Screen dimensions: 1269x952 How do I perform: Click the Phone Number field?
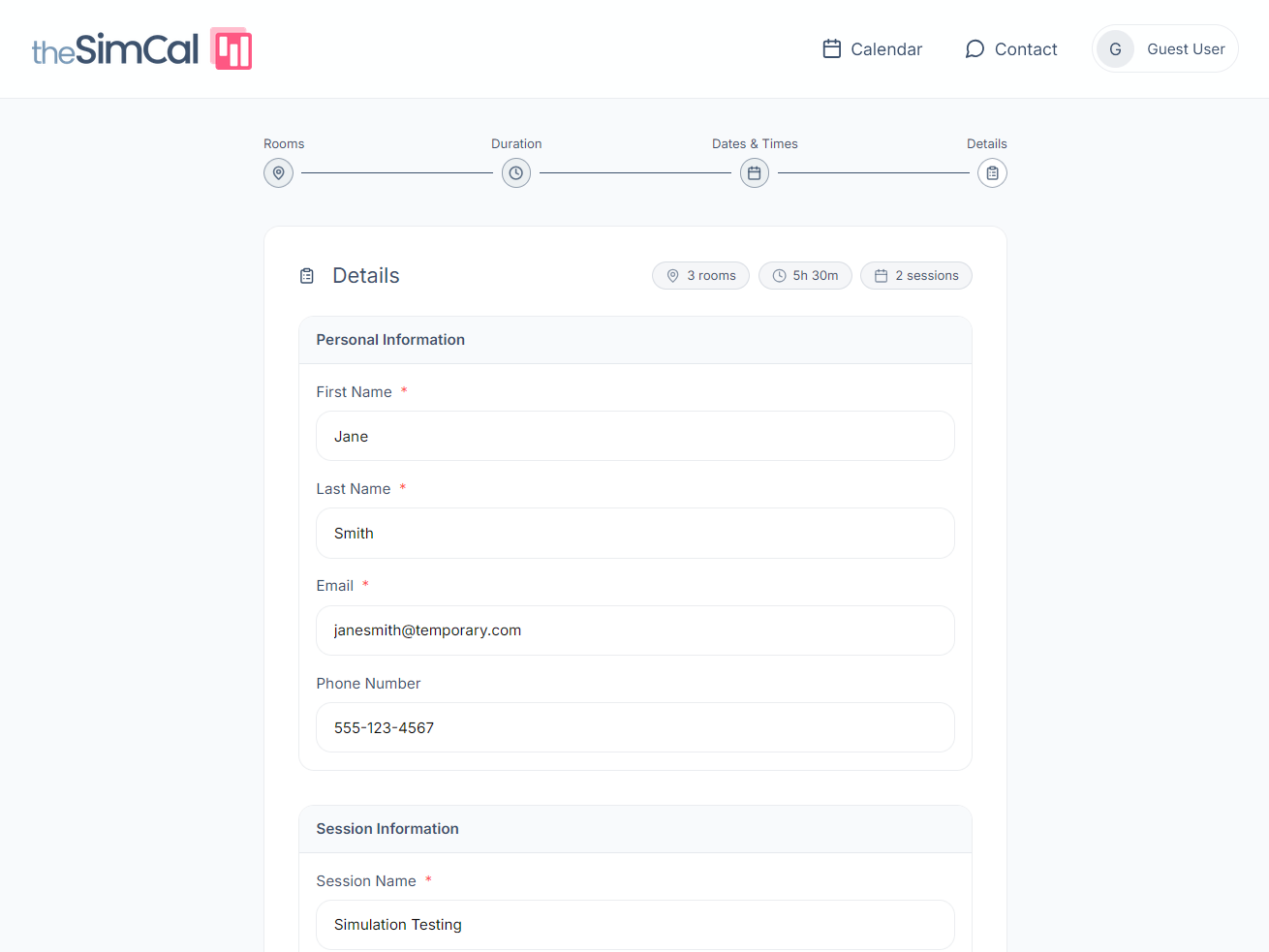pyautogui.click(x=635, y=727)
